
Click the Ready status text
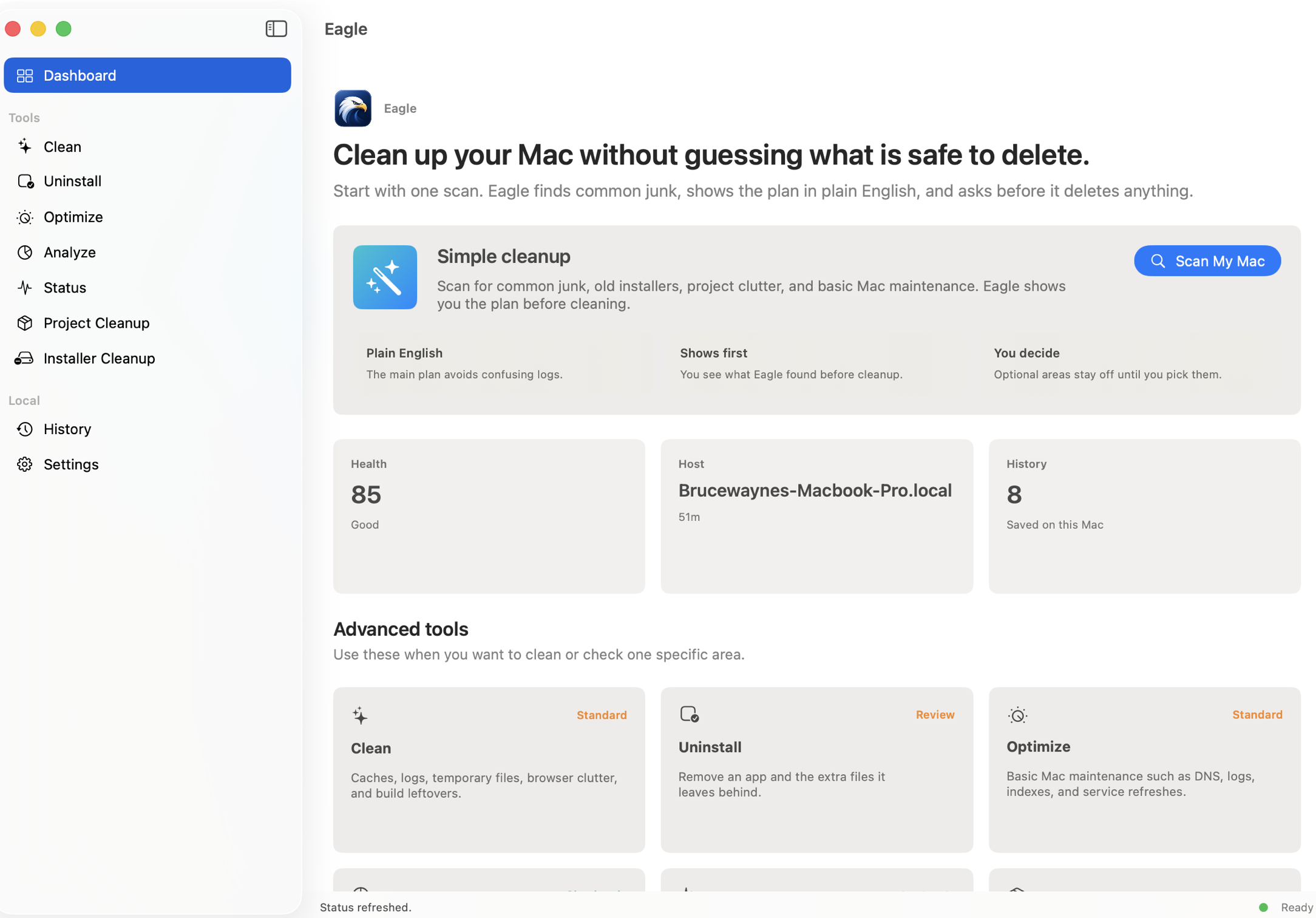(x=1297, y=907)
